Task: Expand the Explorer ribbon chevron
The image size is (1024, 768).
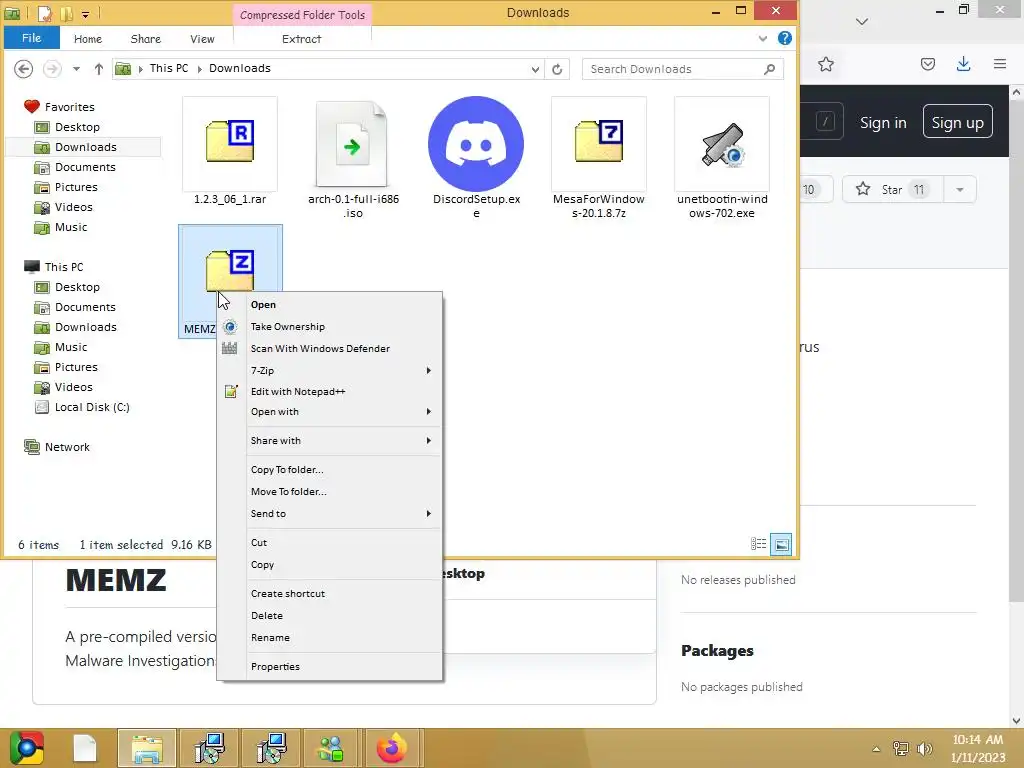Action: pyautogui.click(x=763, y=39)
